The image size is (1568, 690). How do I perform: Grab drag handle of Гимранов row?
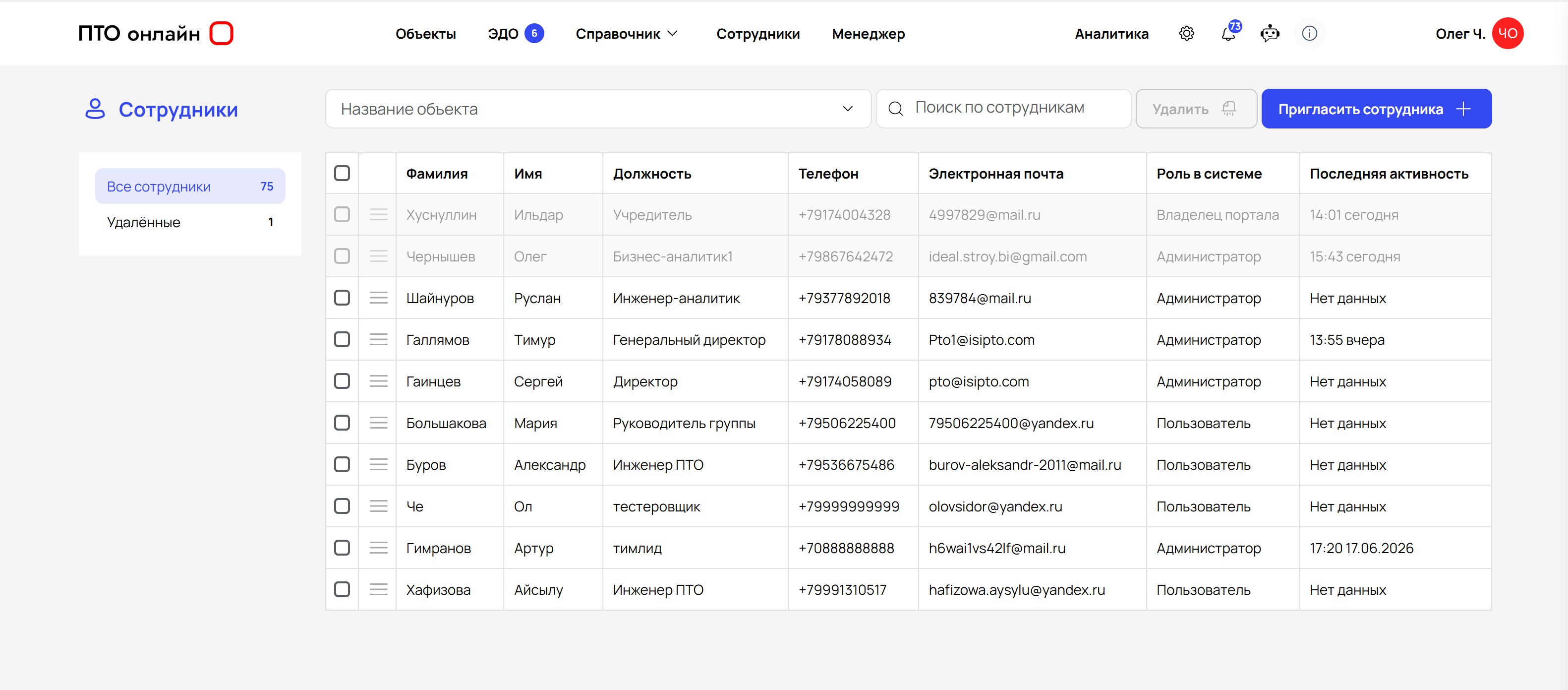(x=379, y=548)
